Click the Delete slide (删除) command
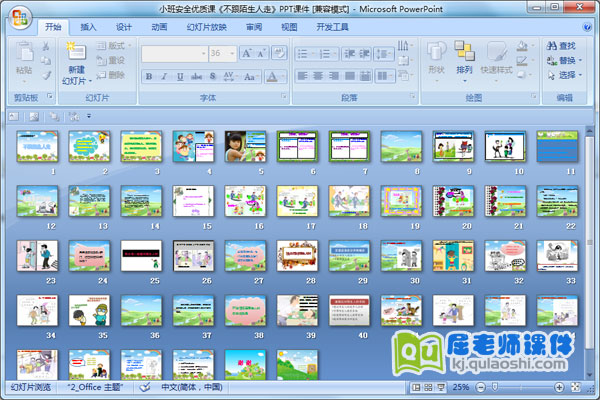Screen dimensions: 600x400 111,74
